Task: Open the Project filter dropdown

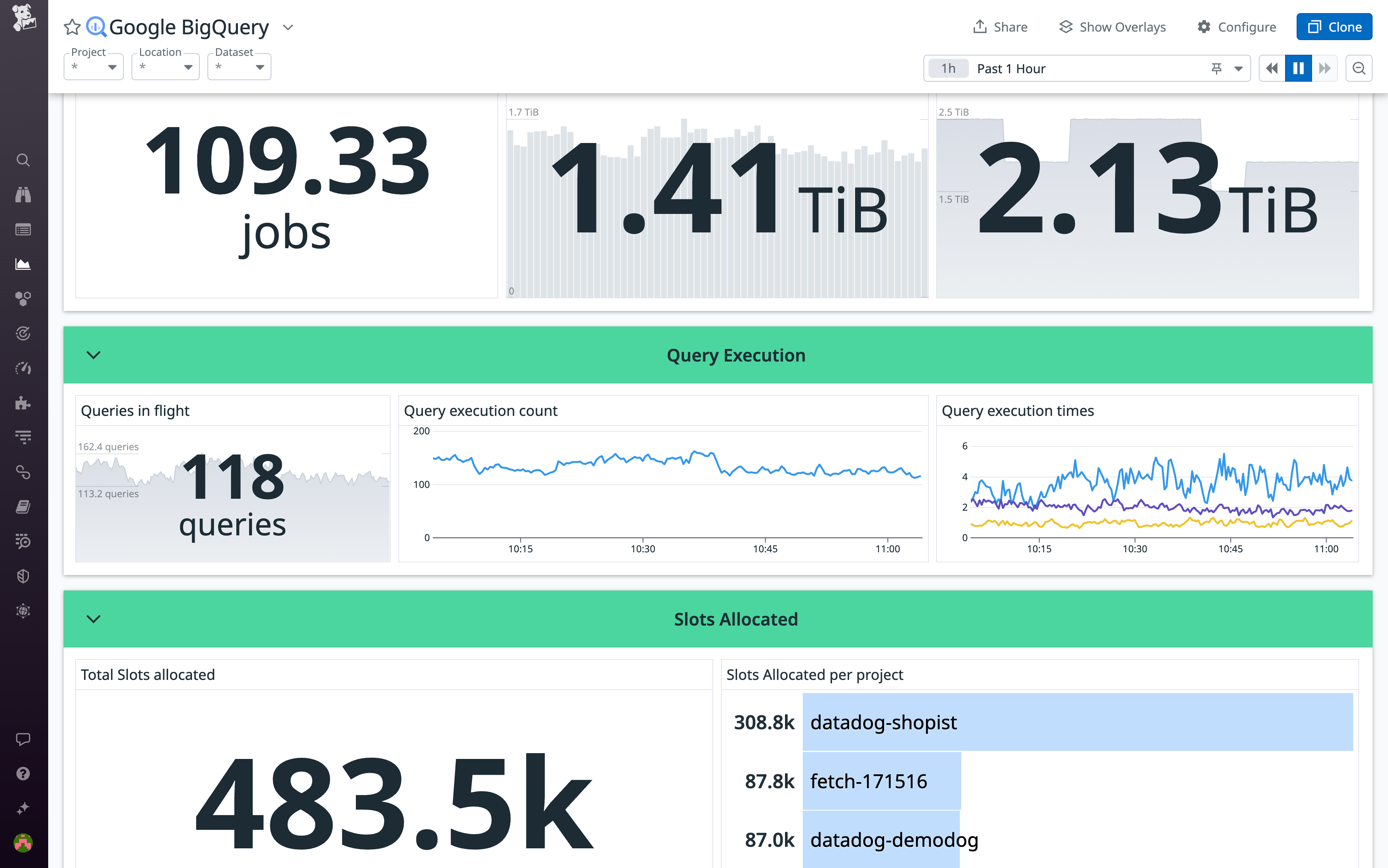Action: pyautogui.click(x=94, y=67)
